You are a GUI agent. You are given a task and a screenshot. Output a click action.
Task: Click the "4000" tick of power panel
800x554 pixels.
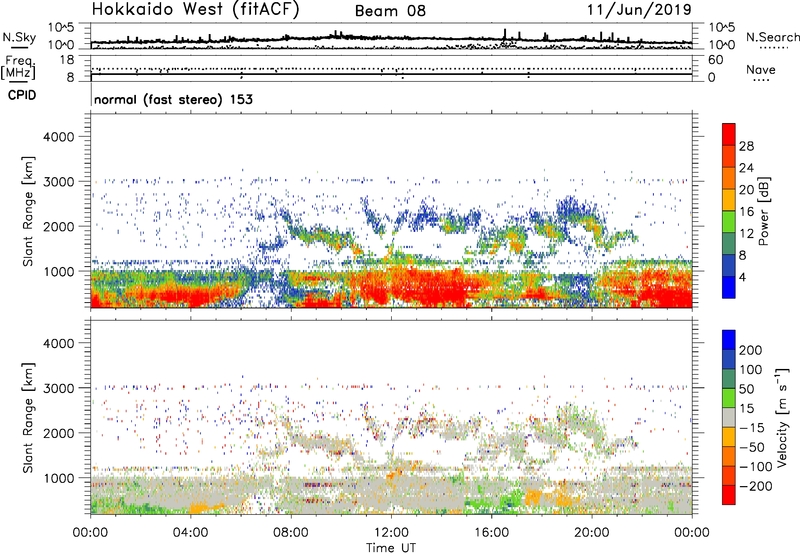[59, 137]
